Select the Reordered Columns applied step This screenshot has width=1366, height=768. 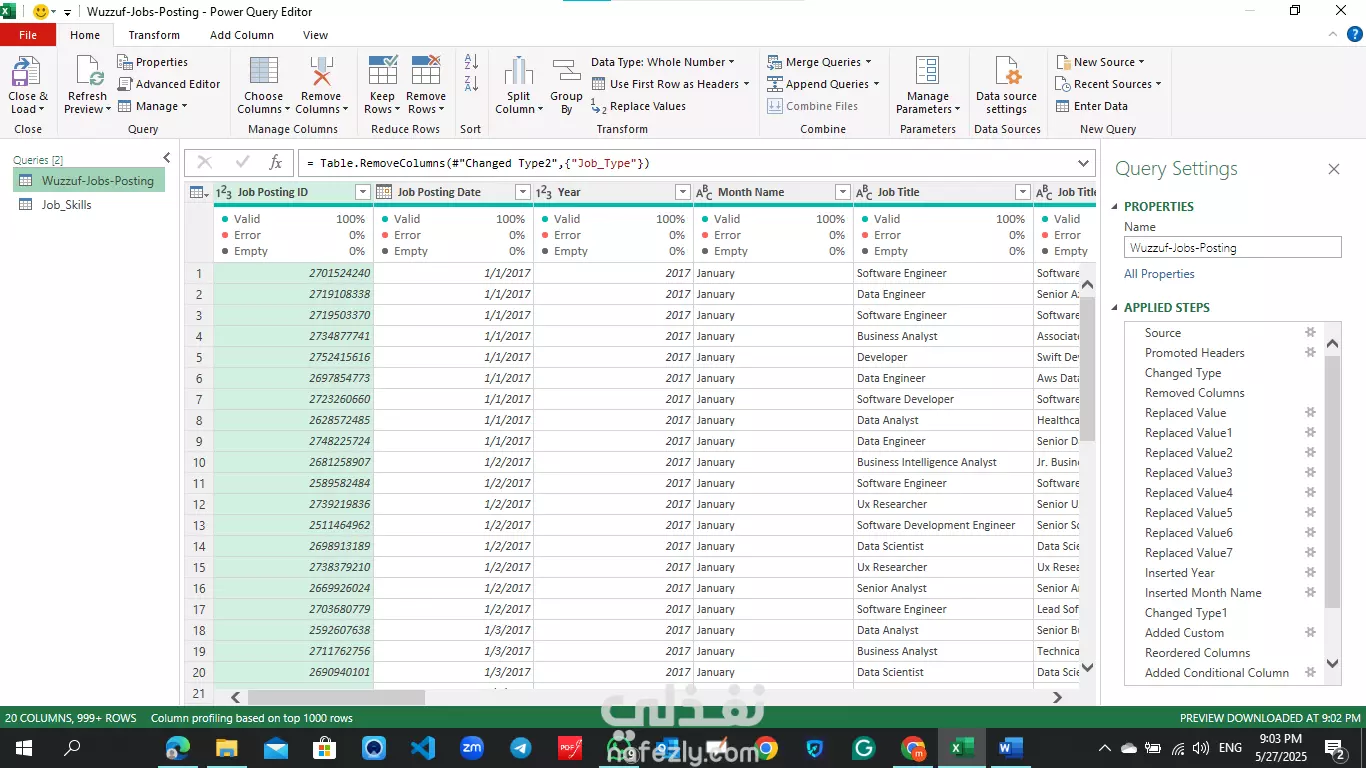pyautogui.click(x=1197, y=653)
